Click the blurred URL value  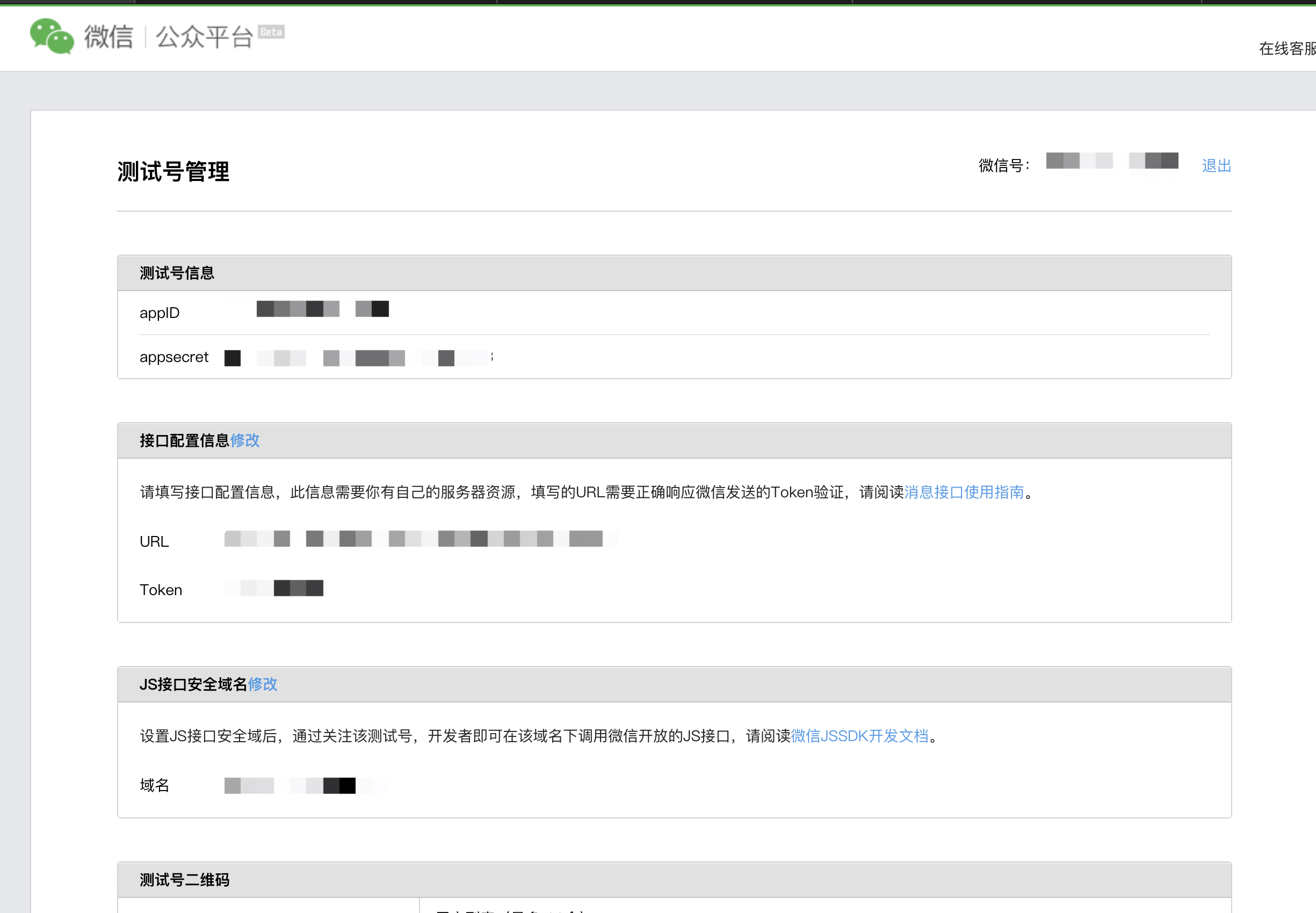tap(421, 539)
